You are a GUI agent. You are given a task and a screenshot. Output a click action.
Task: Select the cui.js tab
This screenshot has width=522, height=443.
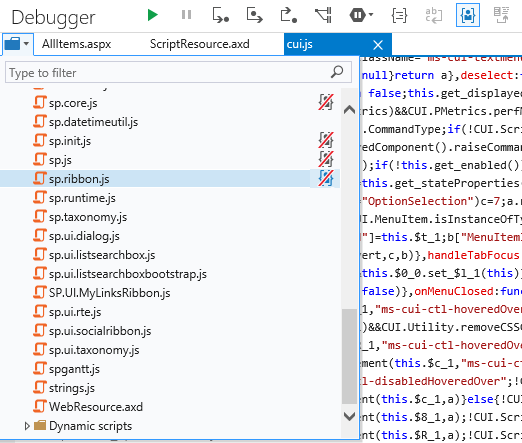[x=299, y=44]
